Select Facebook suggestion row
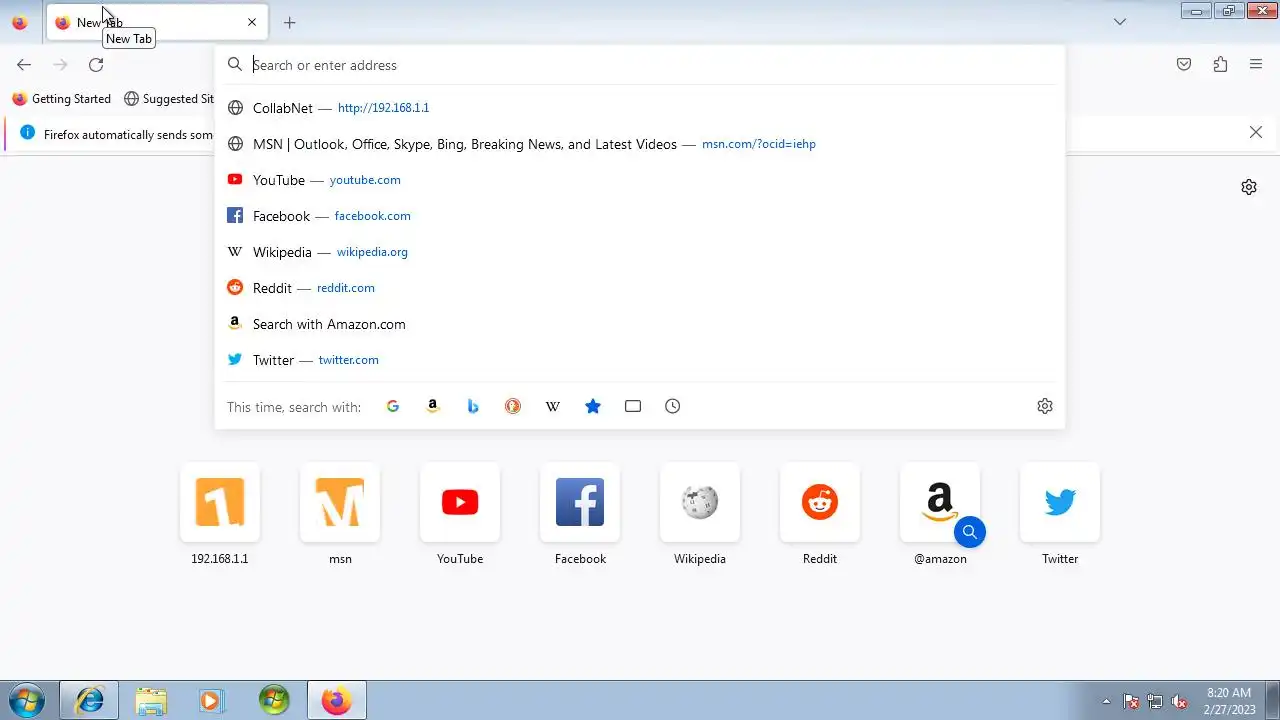The image size is (1280, 720). coord(640,216)
